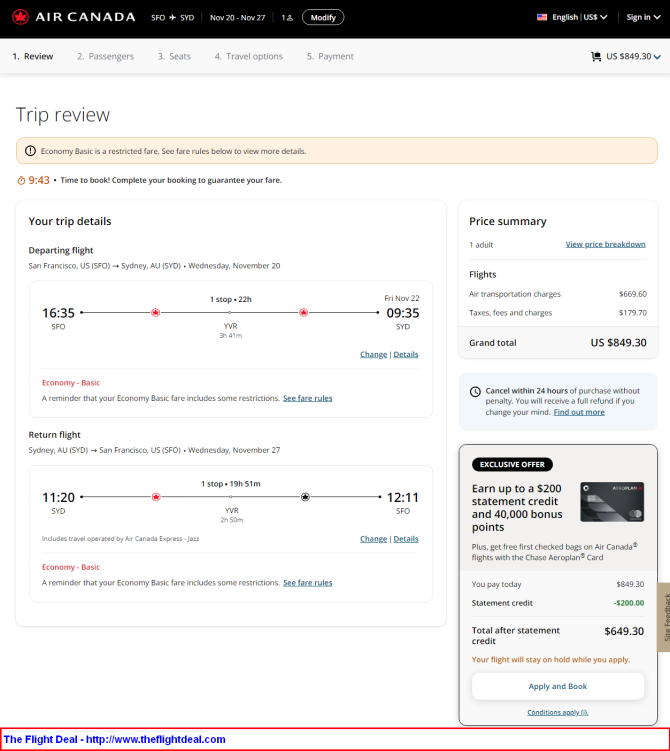Go to the 2. Passengers step
The height and width of the screenshot is (751, 670).
pyautogui.click(x=105, y=57)
